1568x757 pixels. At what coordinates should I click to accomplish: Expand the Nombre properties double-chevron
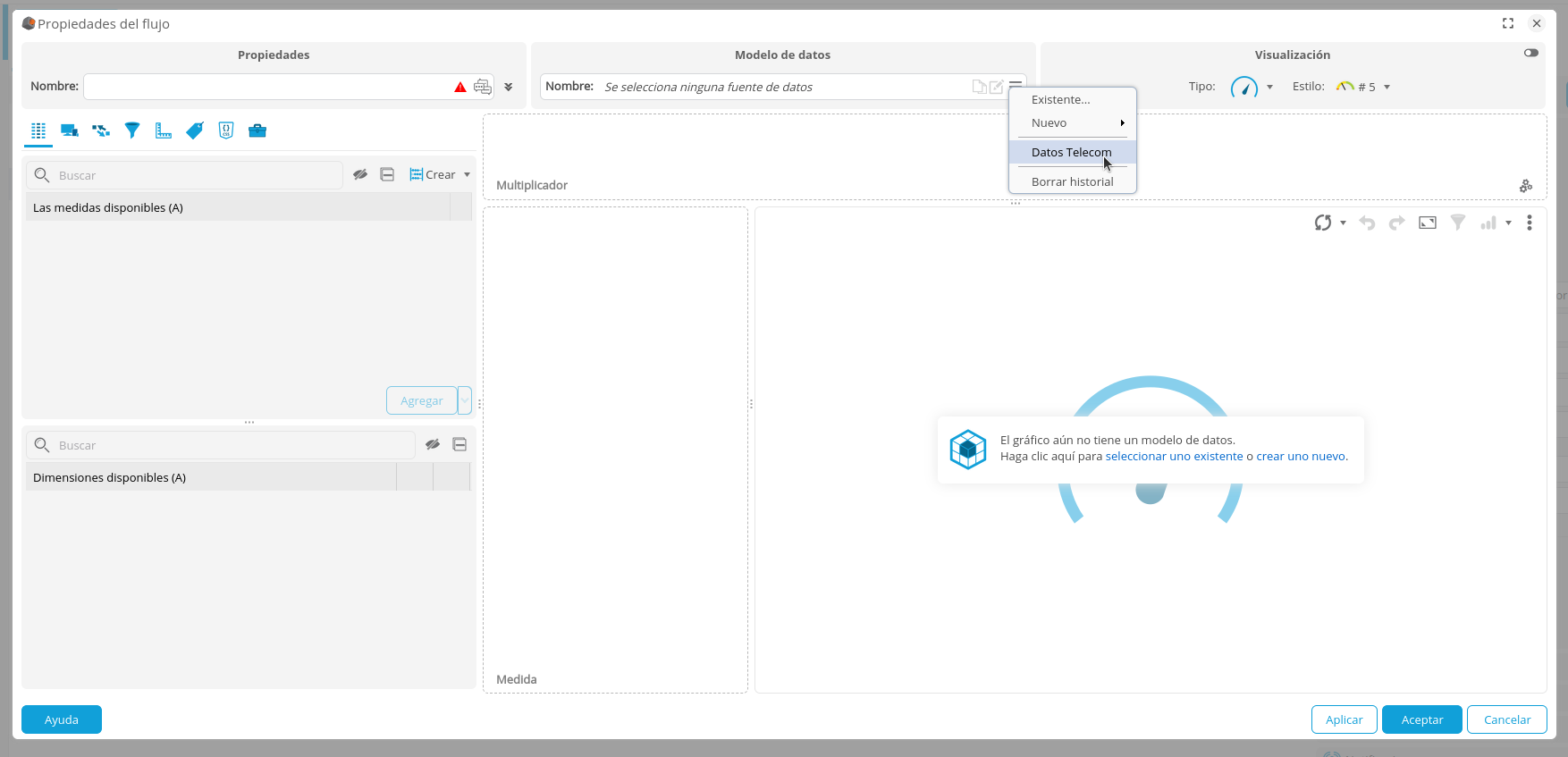coord(509,87)
